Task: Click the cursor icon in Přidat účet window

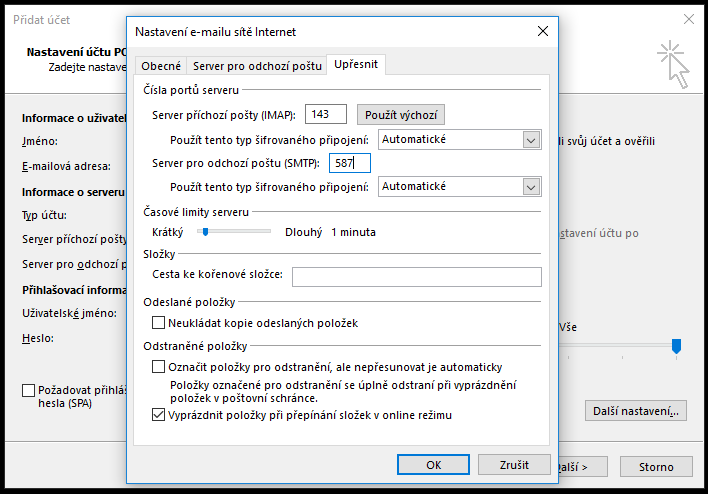Action: click(673, 65)
